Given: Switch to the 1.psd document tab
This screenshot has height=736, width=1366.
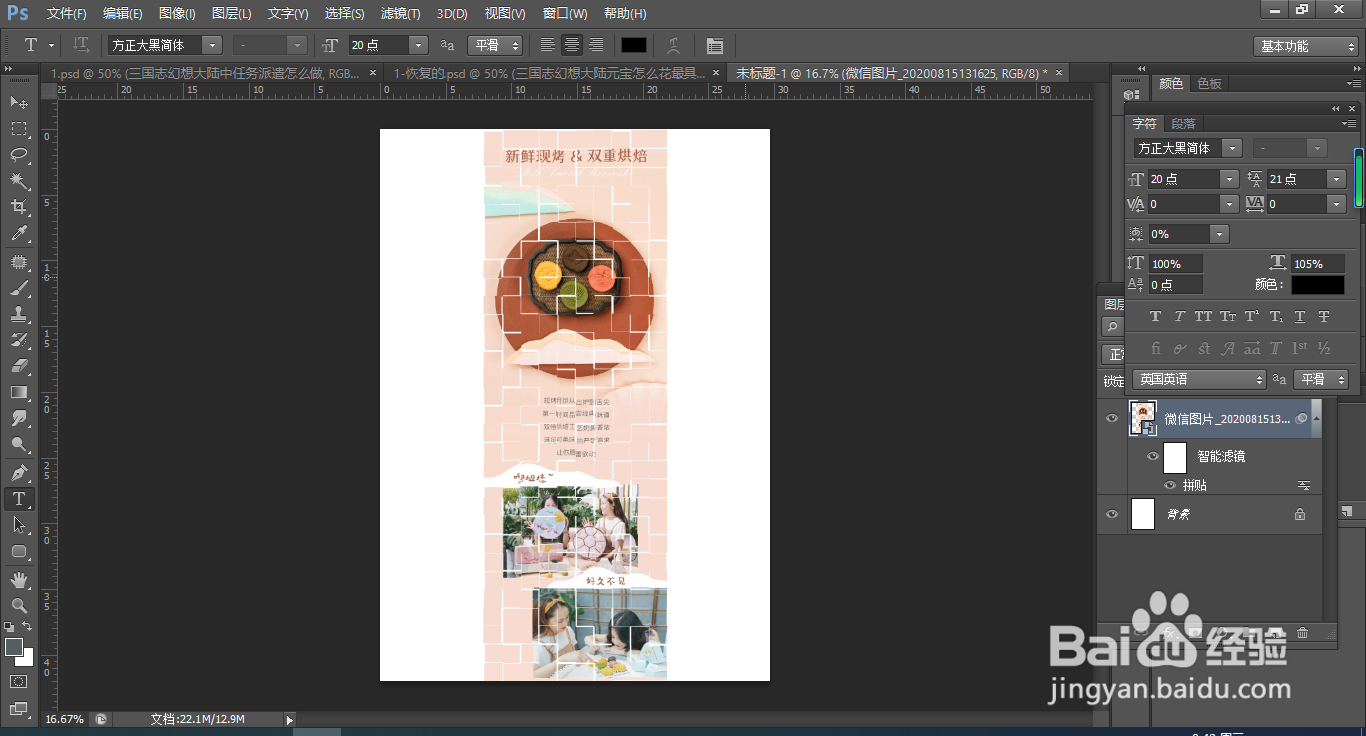Looking at the screenshot, I should coord(206,73).
